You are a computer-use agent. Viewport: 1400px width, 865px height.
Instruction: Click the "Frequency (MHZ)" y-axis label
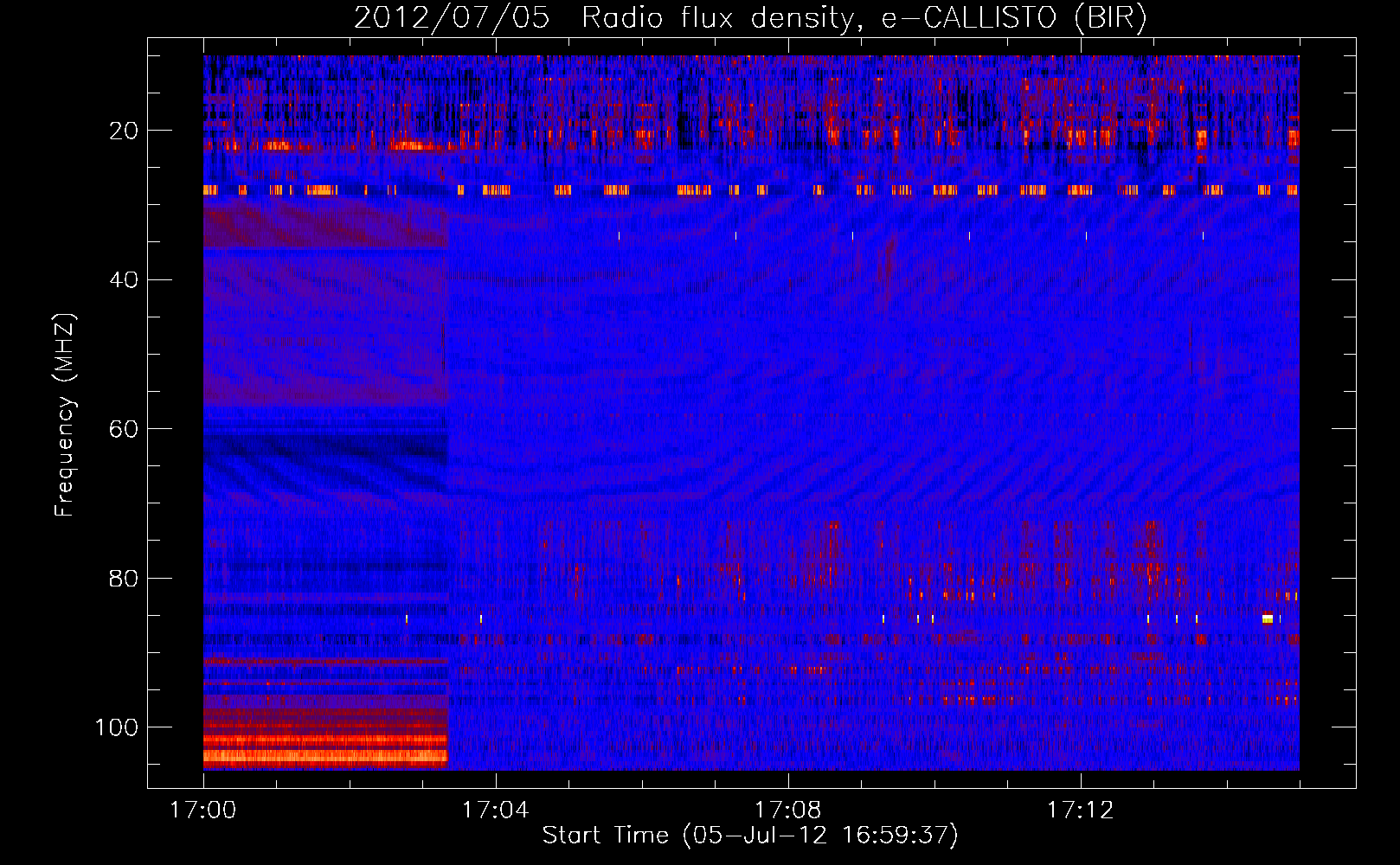click(x=65, y=414)
